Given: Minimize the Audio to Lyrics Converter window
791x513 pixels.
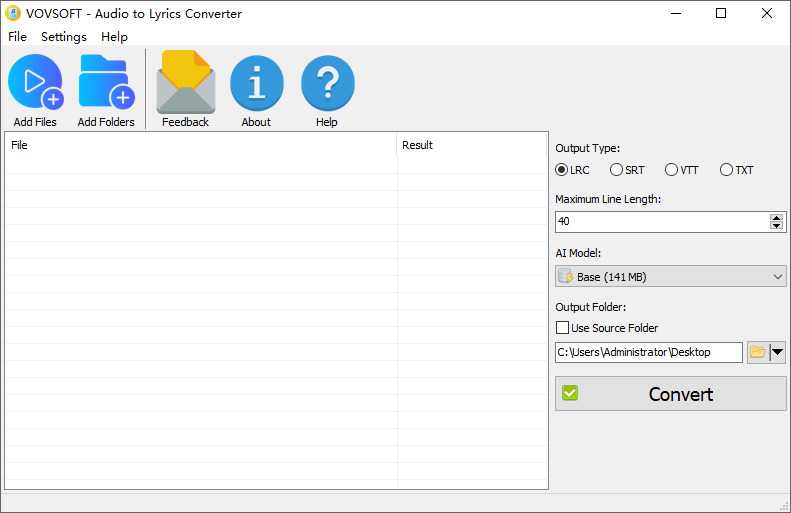Looking at the screenshot, I should tap(676, 13).
